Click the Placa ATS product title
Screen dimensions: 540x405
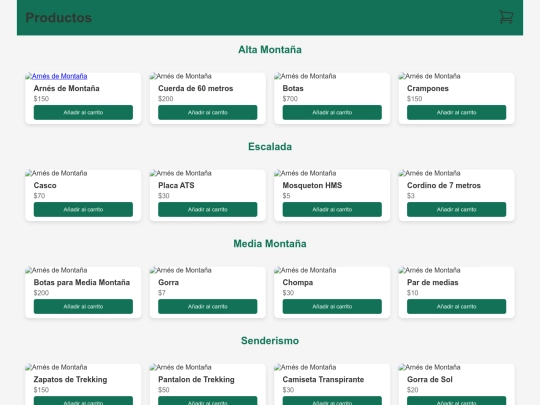pos(176,186)
